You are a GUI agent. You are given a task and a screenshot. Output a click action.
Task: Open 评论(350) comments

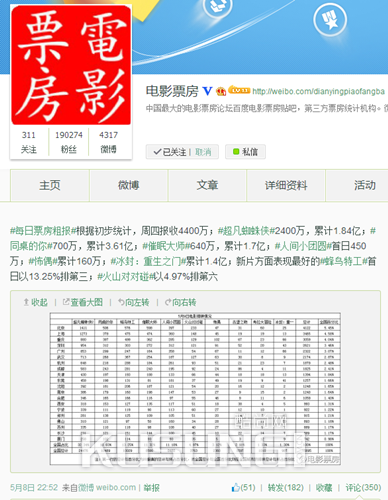pyautogui.click(x=363, y=488)
